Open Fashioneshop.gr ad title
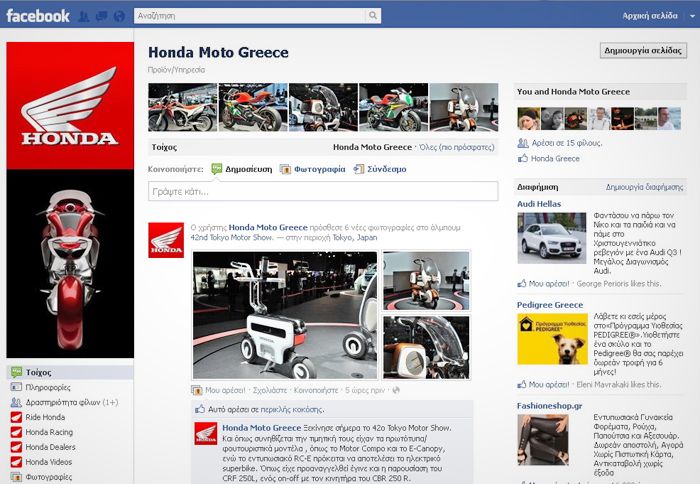Image resolution: width=700 pixels, height=484 pixels. [550, 406]
